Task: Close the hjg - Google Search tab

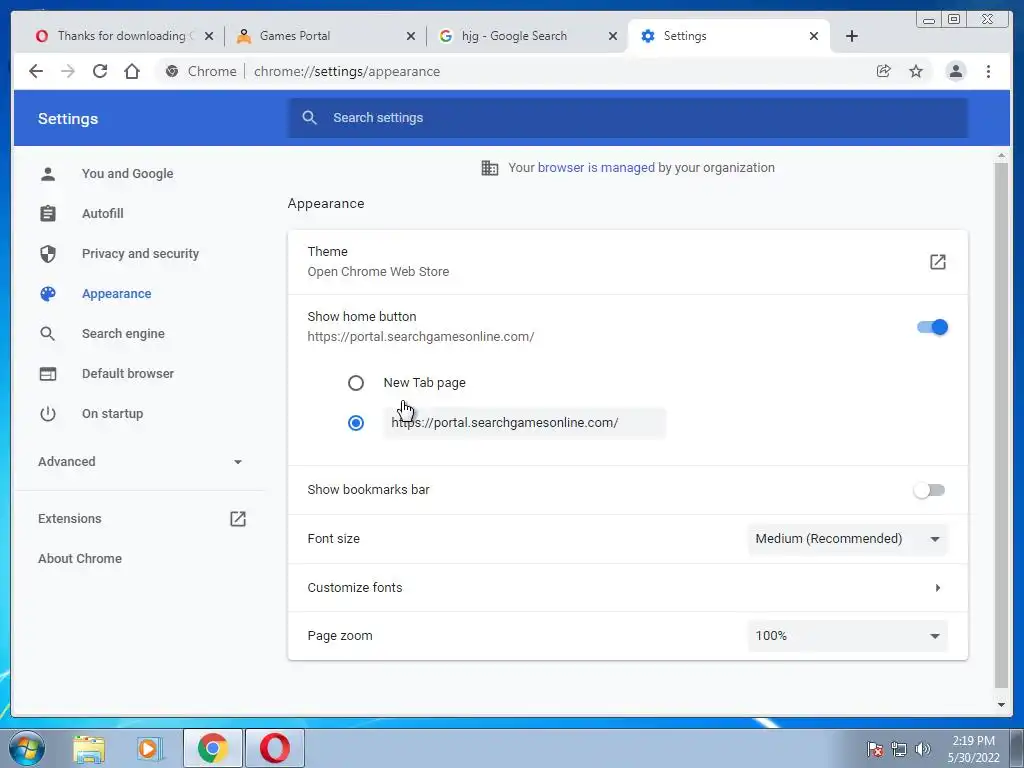Action: [x=613, y=36]
